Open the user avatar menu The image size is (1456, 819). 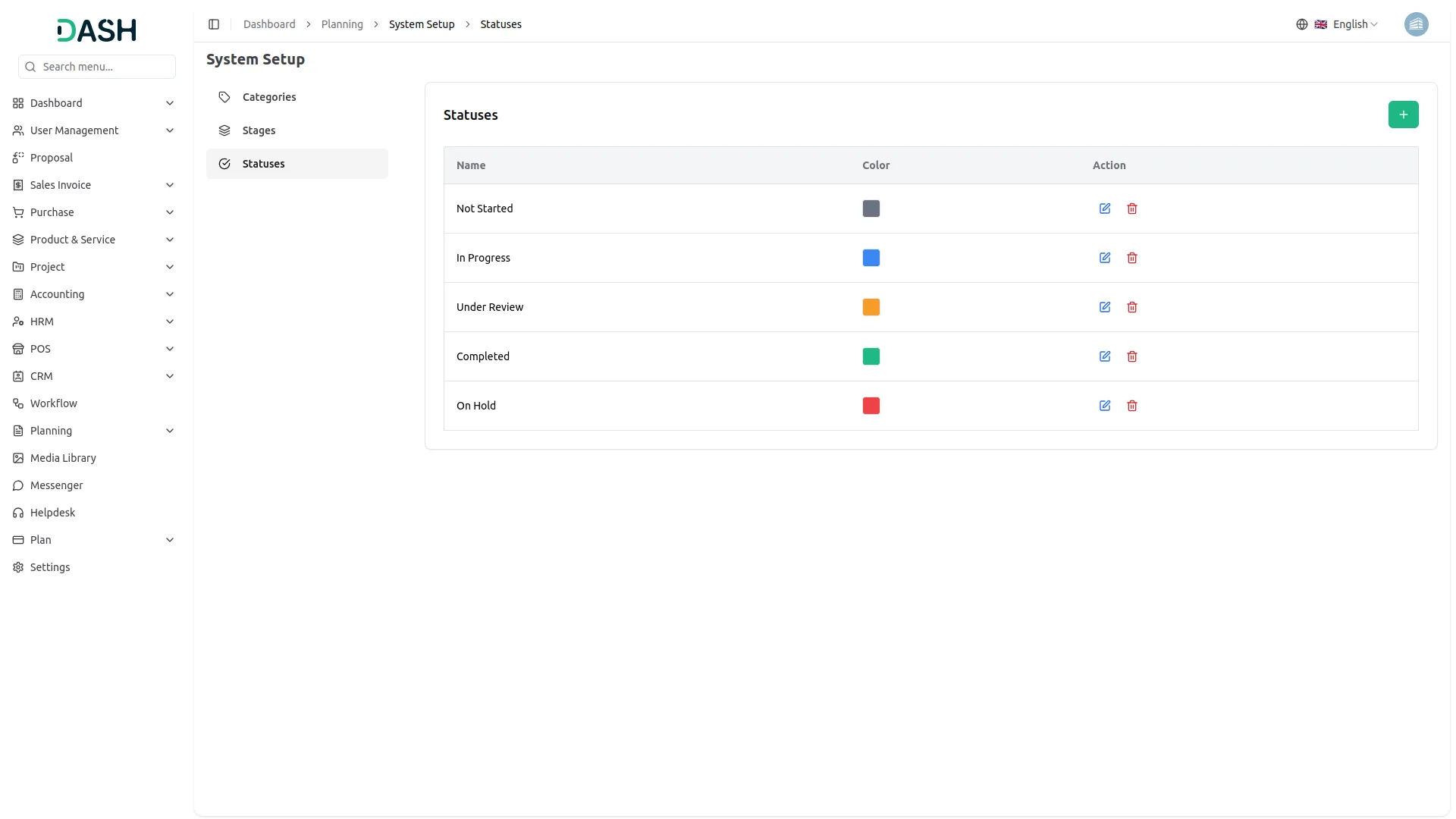tap(1416, 24)
